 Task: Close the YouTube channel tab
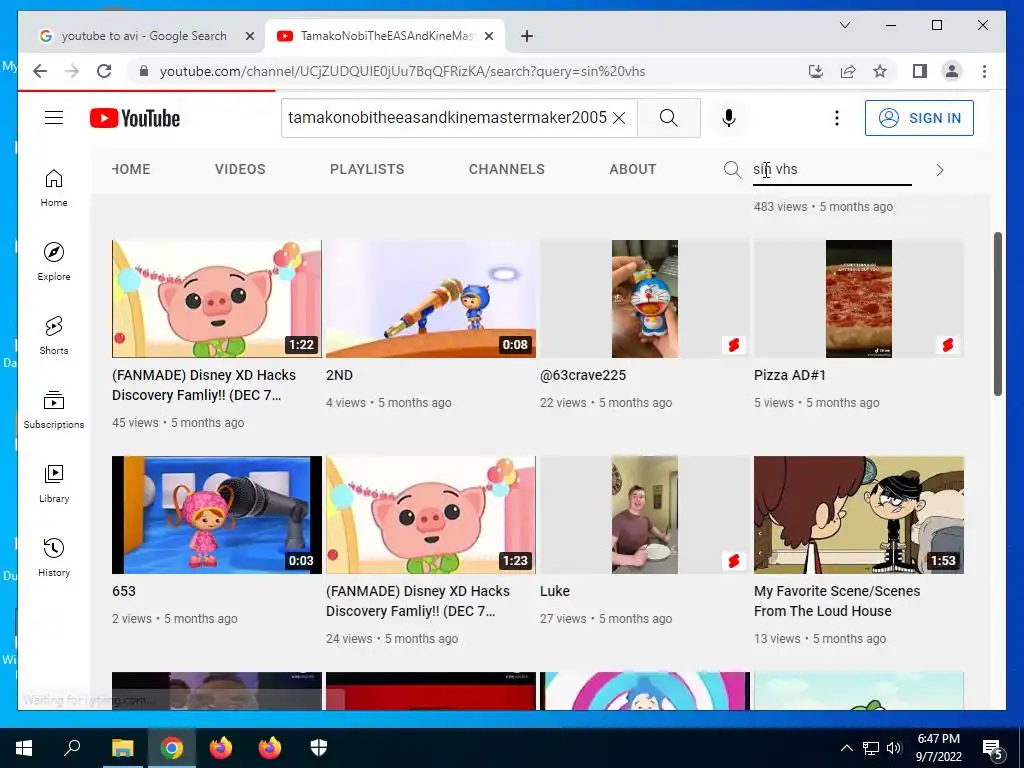[488, 36]
